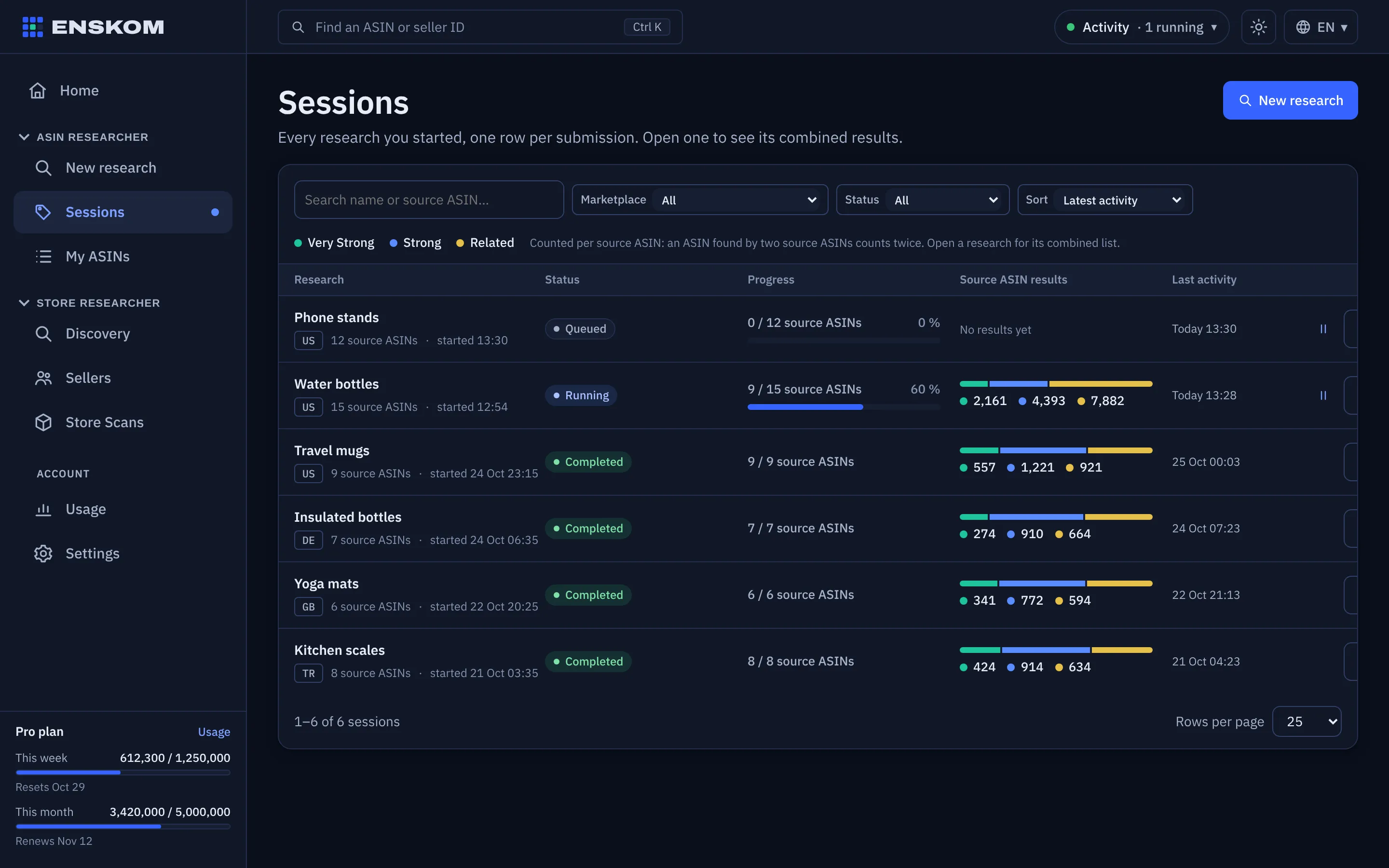Click the Queued status badge
Screen dimensions: 1389x868
[x=579, y=329]
